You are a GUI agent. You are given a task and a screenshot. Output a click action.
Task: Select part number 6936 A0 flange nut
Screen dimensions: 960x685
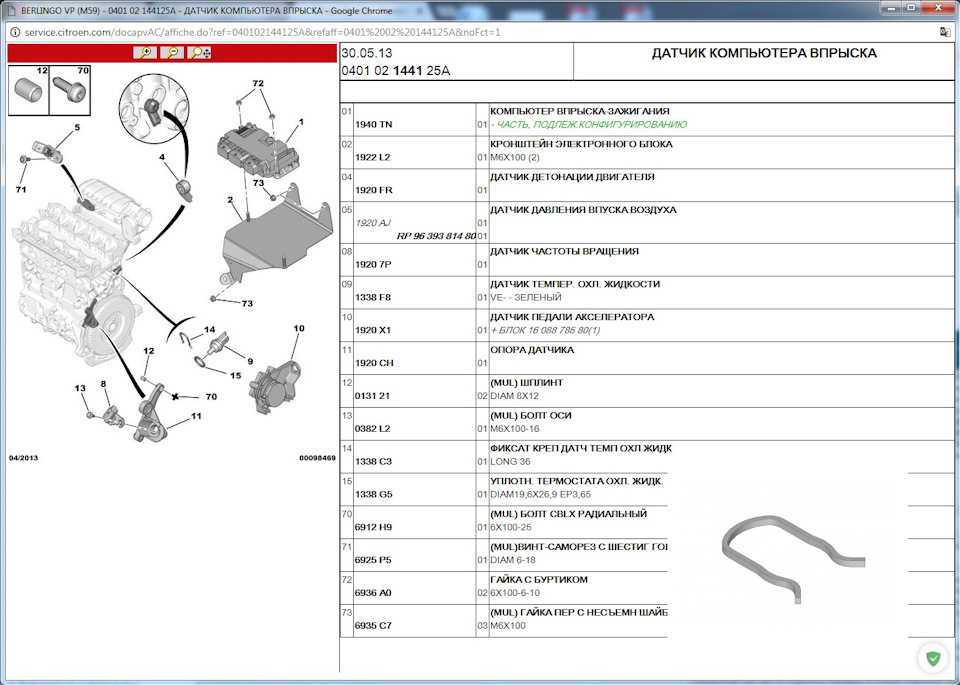(373, 593)
